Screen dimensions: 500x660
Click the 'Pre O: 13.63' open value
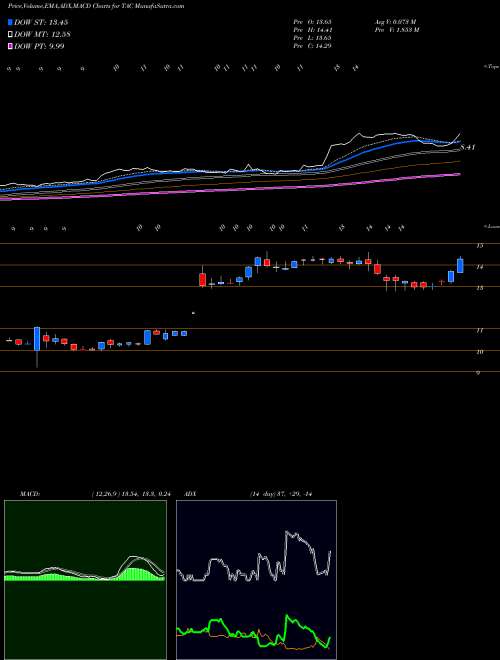[312, 21]
